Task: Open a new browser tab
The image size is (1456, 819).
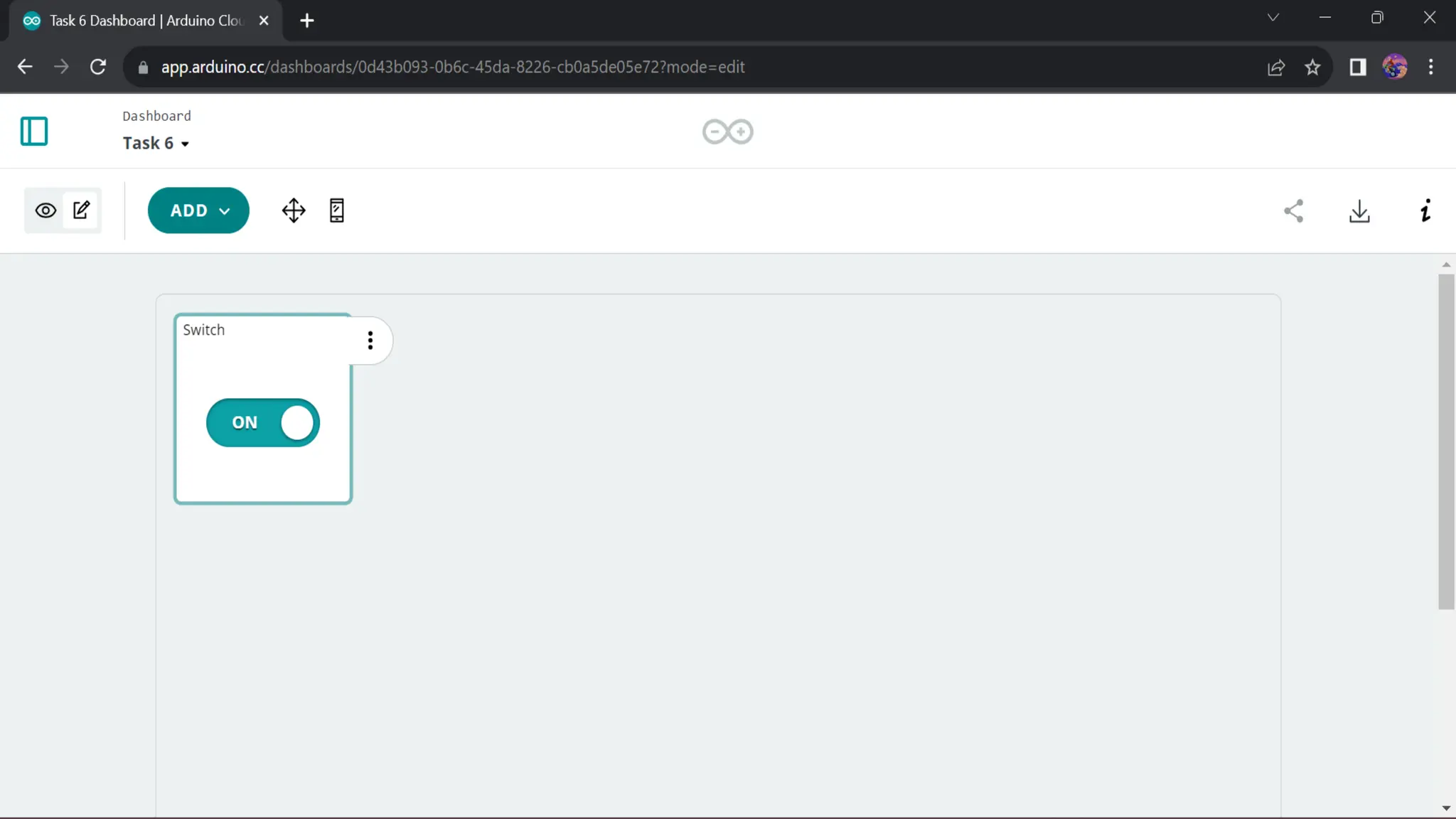Action: tap(307, 21)
